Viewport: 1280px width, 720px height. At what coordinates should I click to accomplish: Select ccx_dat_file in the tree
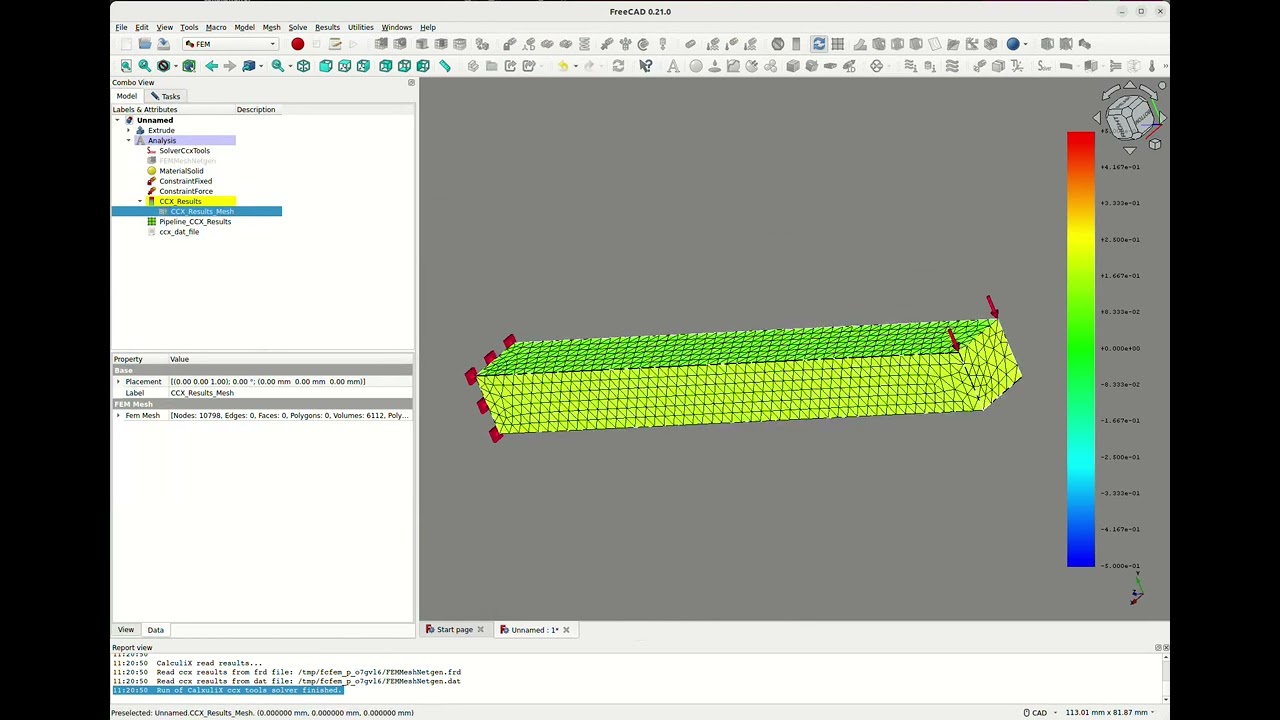click(179, 232)
